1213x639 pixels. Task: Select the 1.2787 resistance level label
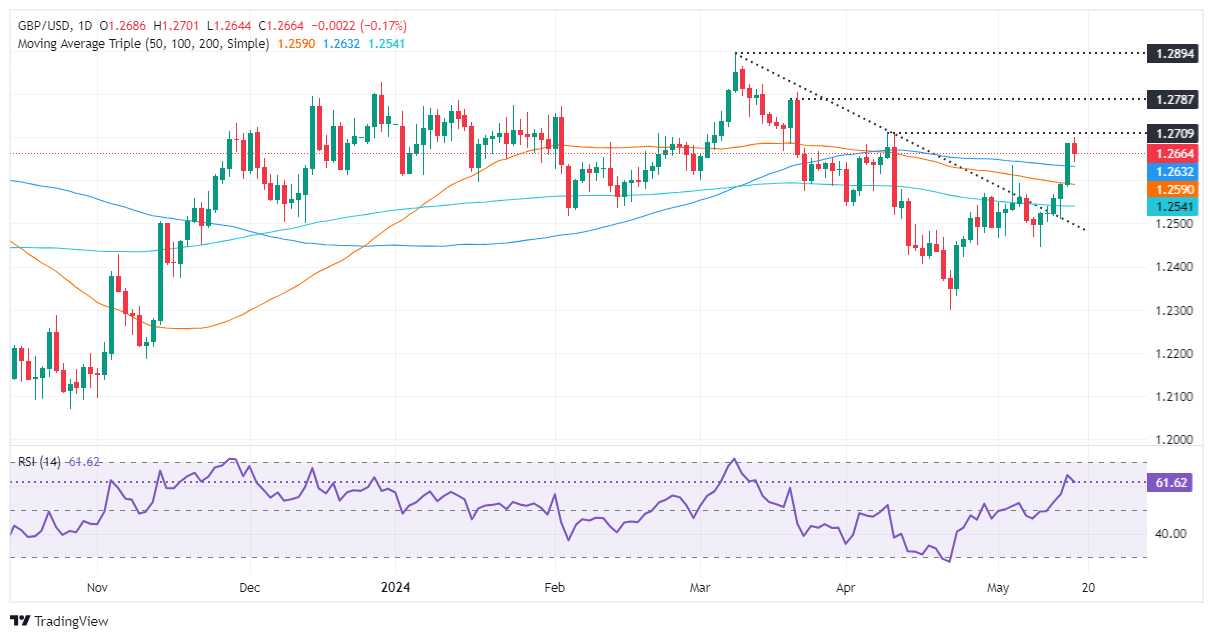click(x=1175, y=99)
